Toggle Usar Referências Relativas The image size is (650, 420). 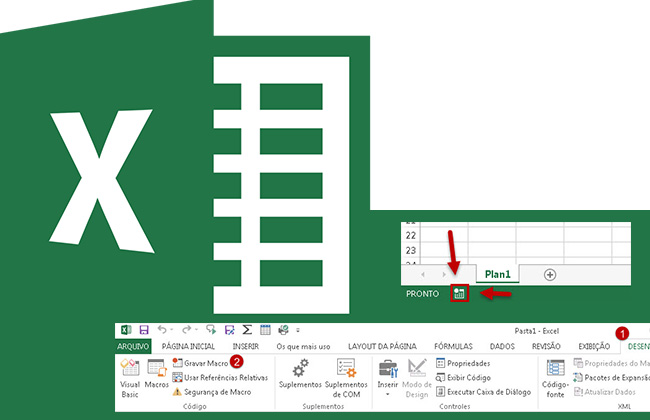[x=220, y=378]
